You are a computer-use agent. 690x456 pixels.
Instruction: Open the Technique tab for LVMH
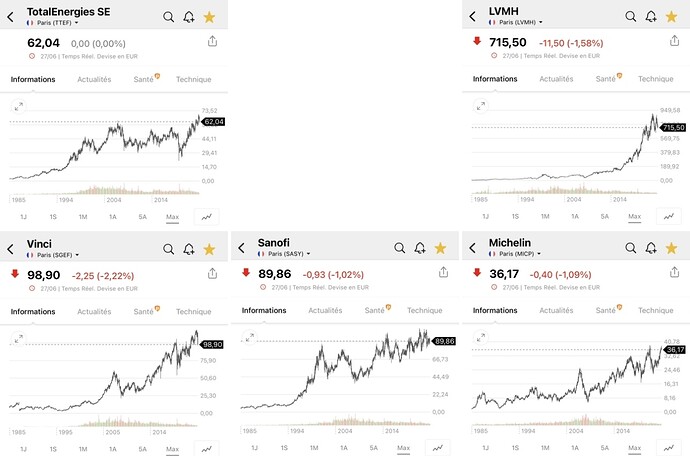click(656, 79)
